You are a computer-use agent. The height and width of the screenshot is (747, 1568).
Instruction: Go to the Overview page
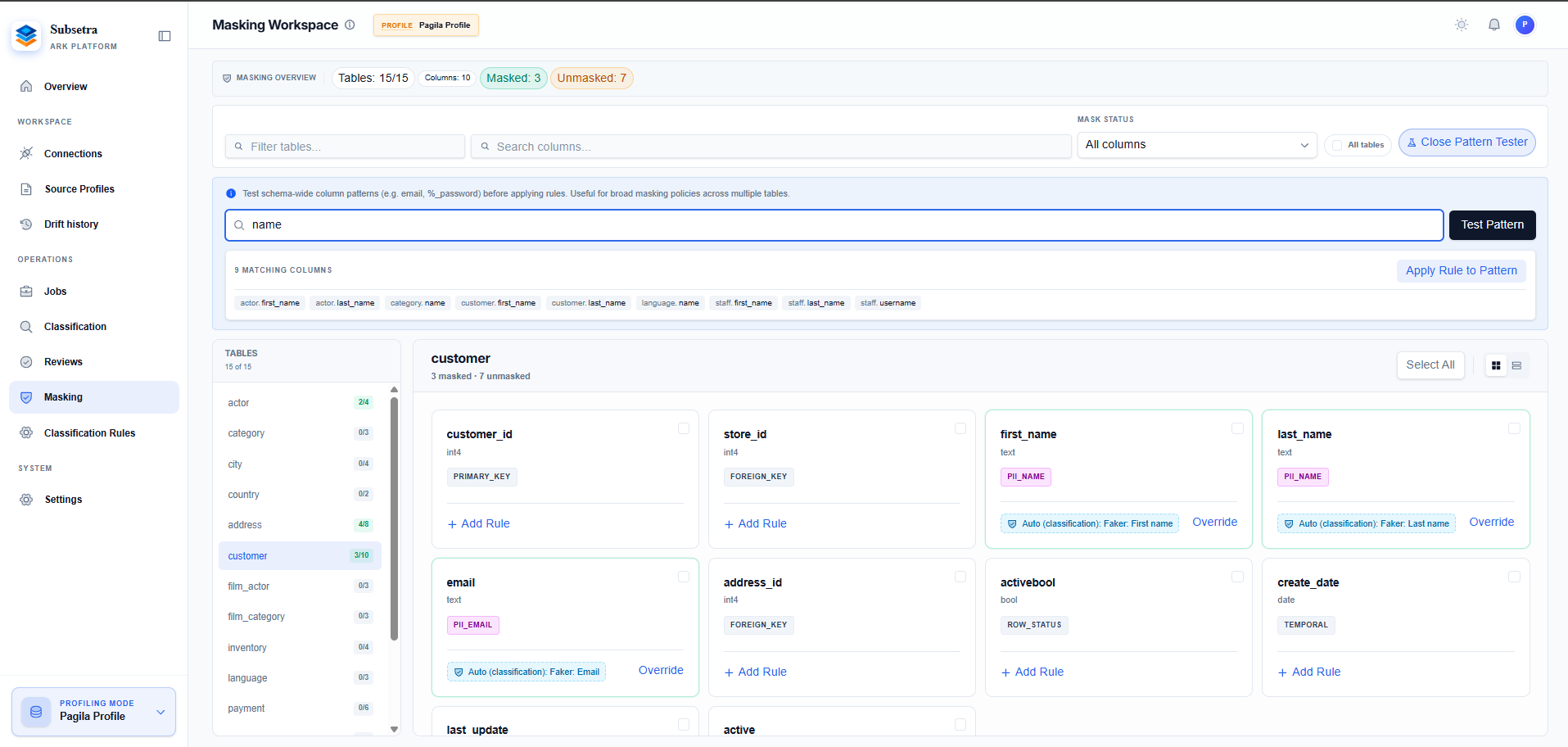[x=94, y=87]
